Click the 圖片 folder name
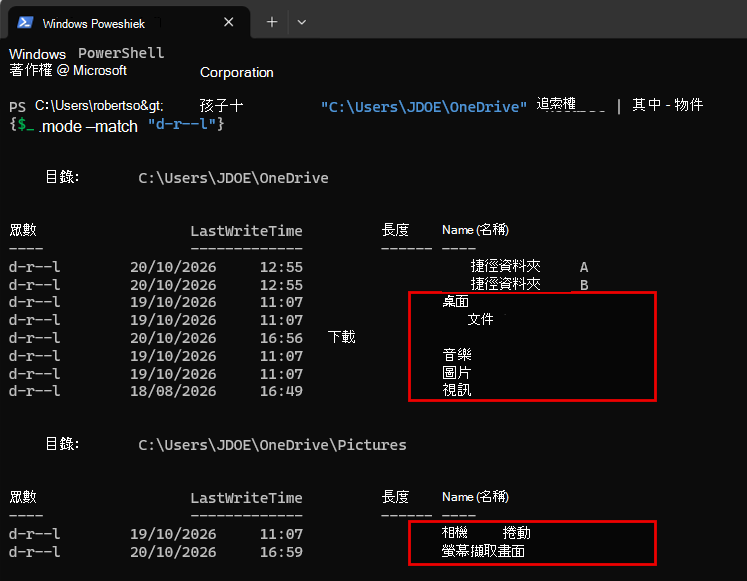Viewport: 747px width, 581px height. (x=457, y=372)
